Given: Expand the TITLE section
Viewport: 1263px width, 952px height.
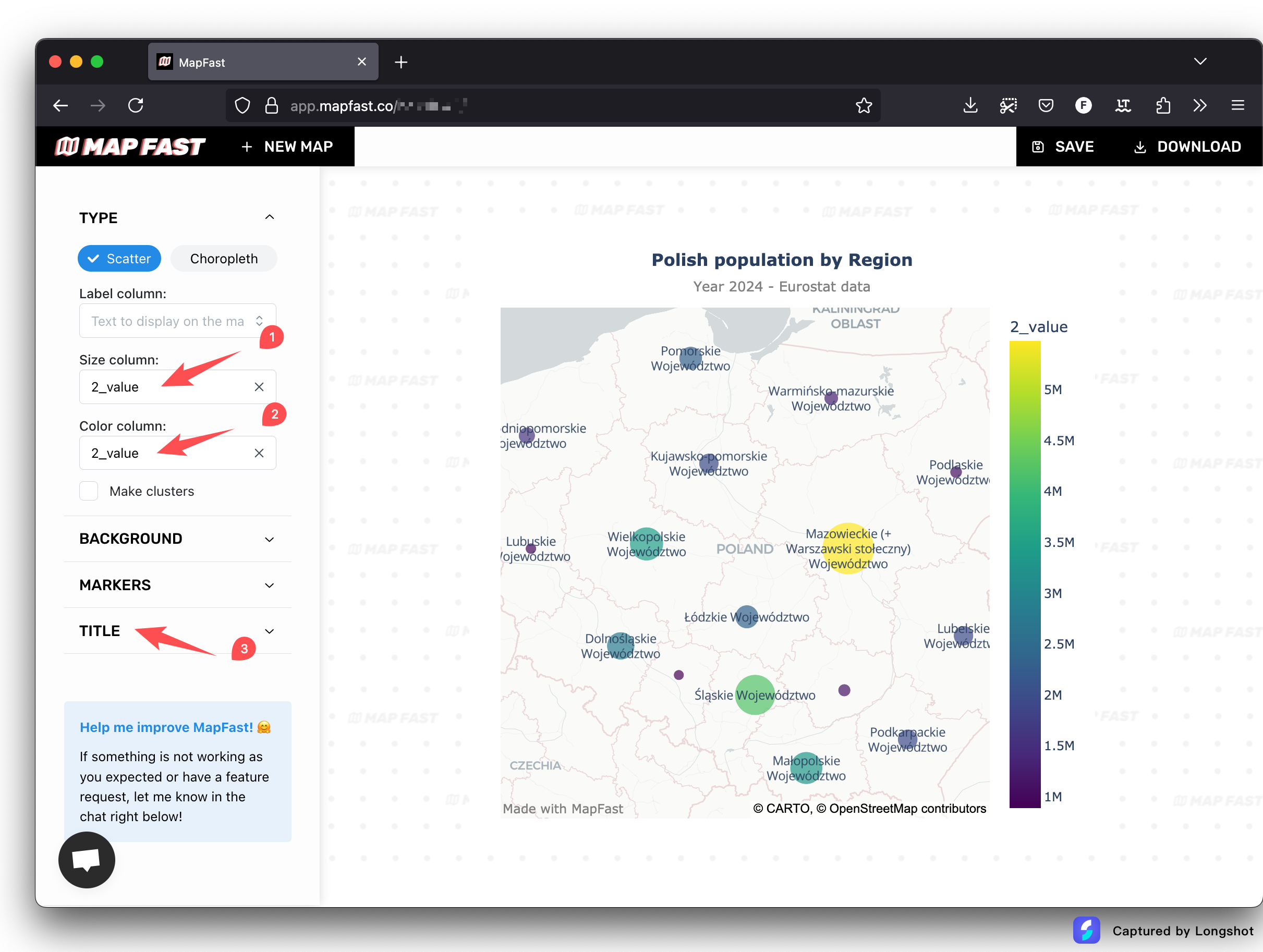Looking at the screenshot, I should tap(178, 631).
